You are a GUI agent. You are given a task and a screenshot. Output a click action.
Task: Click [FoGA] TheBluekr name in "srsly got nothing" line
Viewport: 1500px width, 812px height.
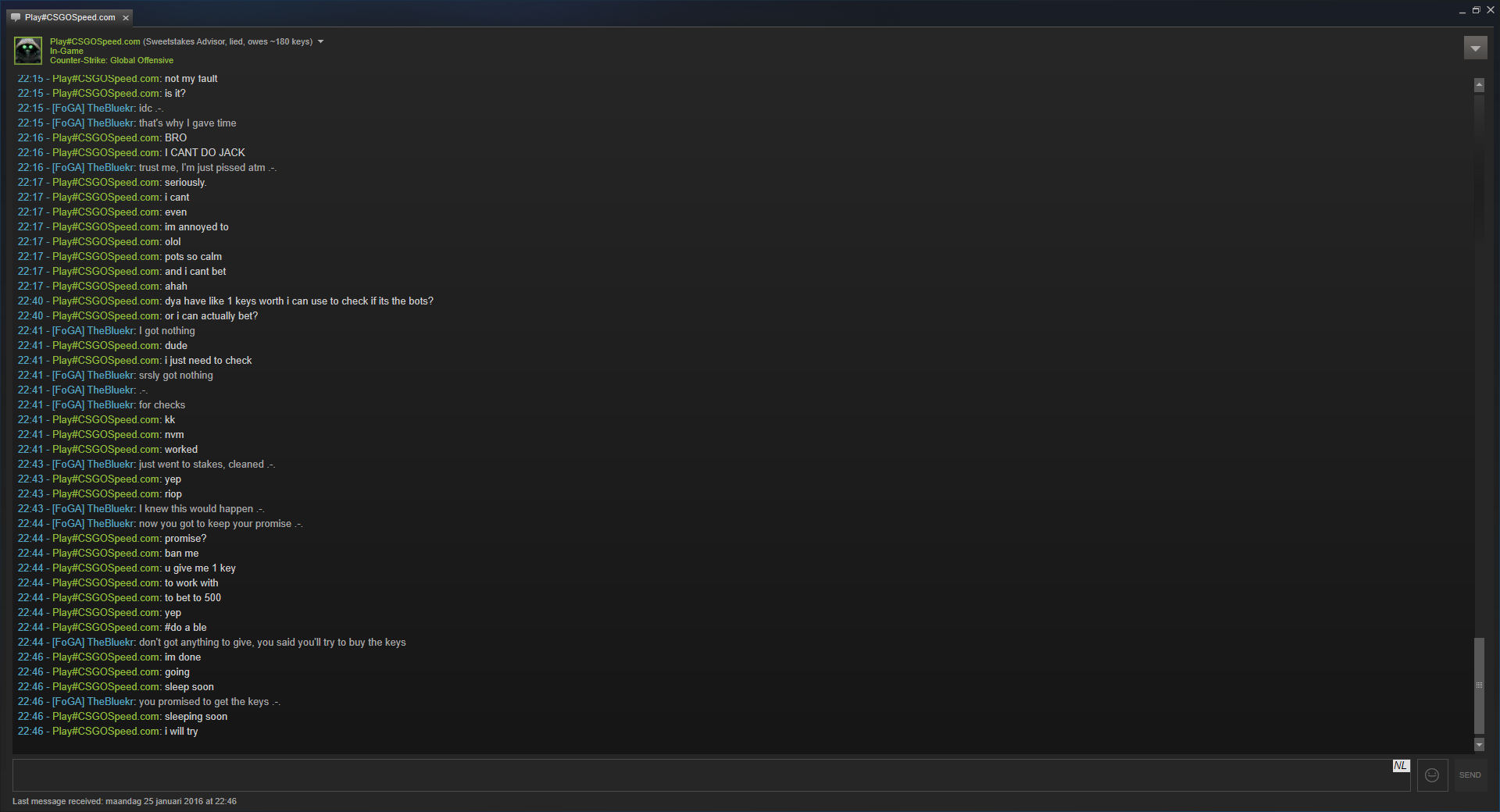[x=94, y=376]
